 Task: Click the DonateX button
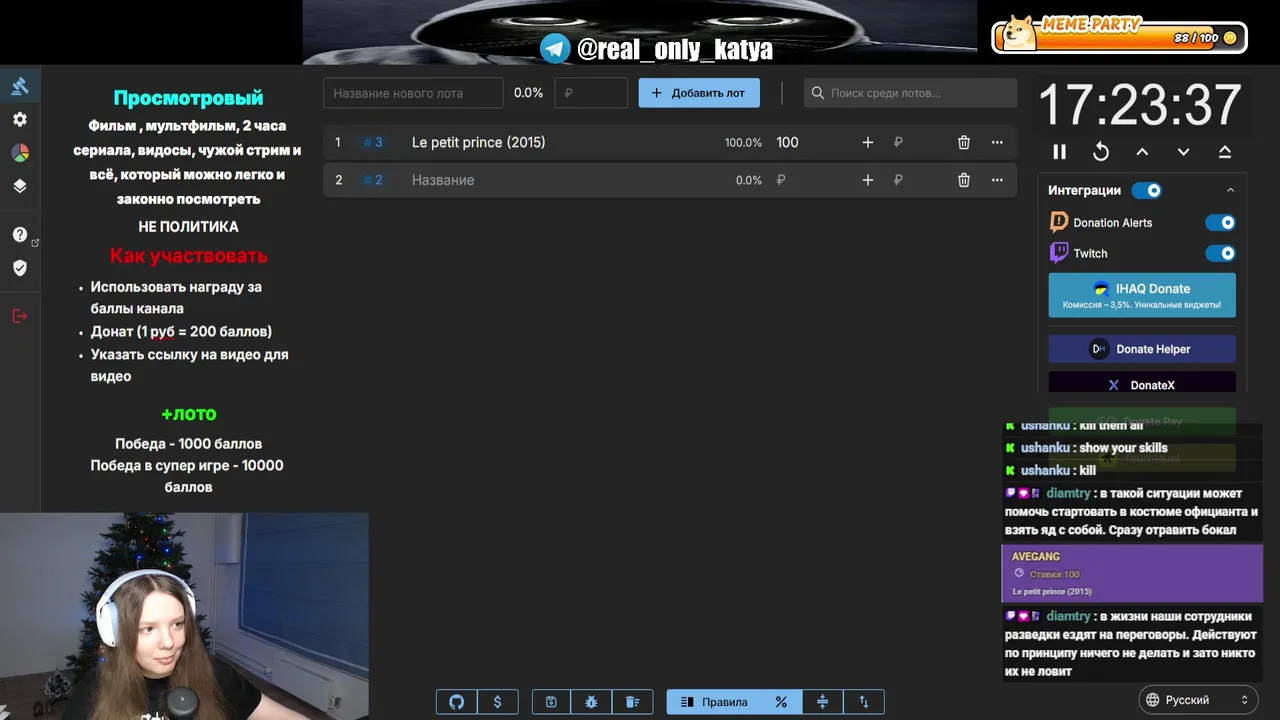tap(1142, 384)
